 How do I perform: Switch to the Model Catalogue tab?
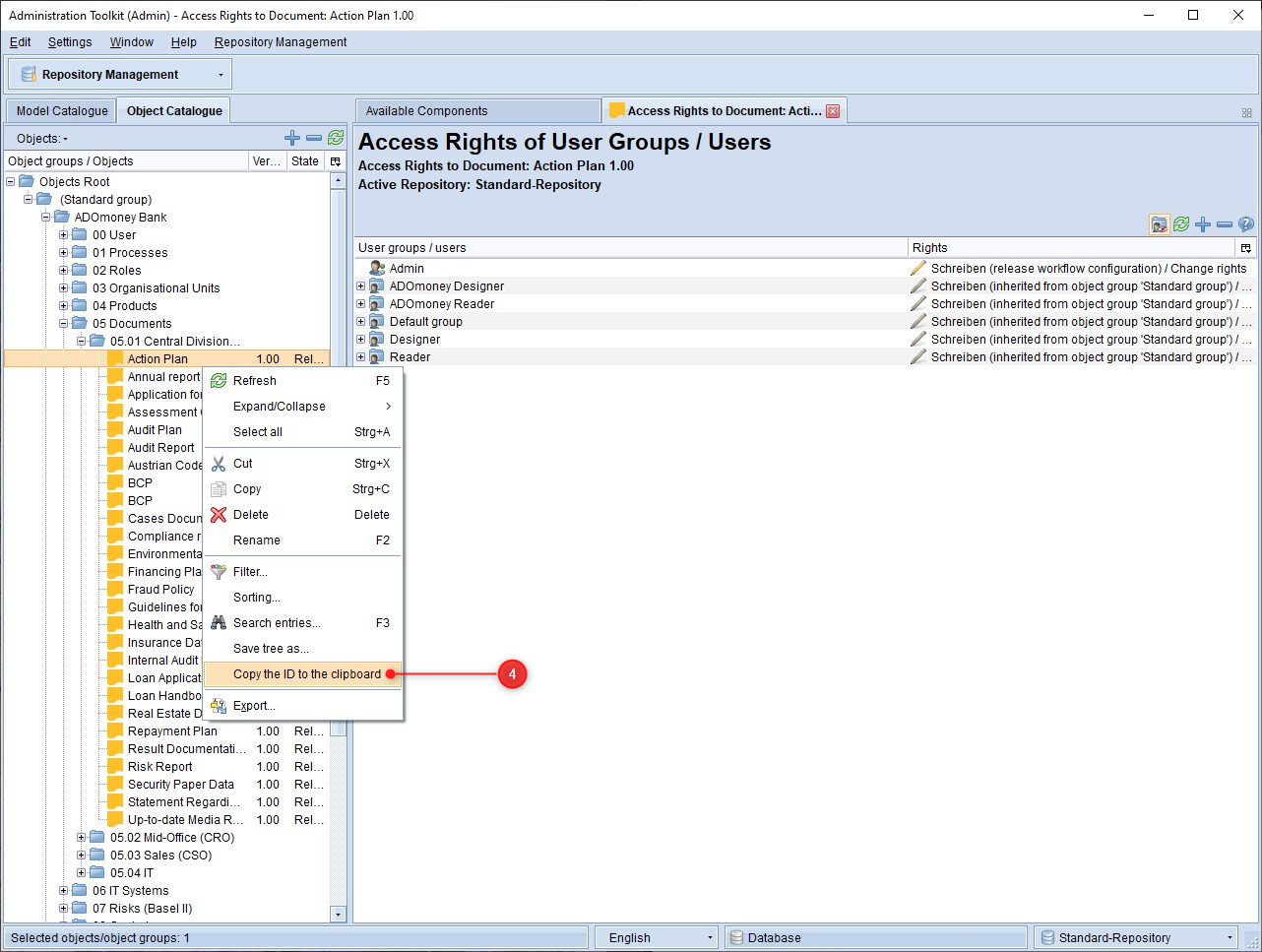click(62, 111)
